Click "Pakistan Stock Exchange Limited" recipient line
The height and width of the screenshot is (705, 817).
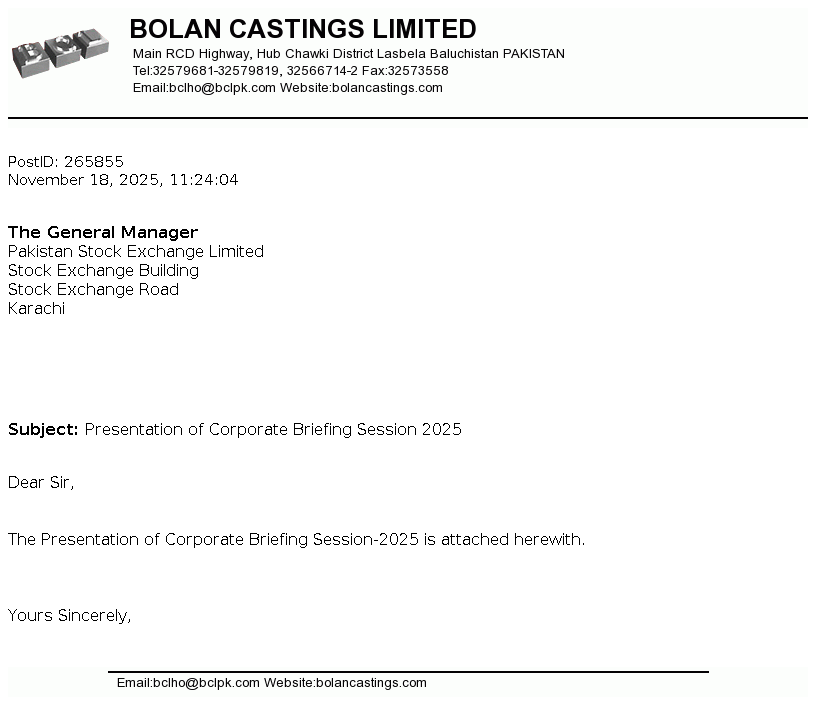[x=136, y=252]
